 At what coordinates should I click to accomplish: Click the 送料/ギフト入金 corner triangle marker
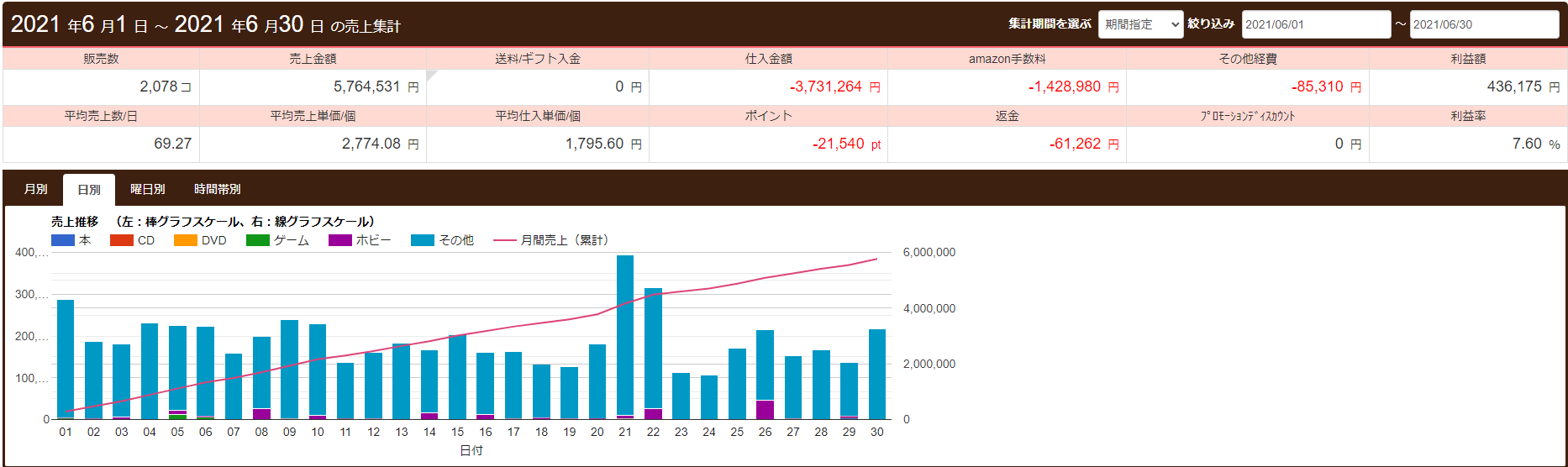pos(431,75)
